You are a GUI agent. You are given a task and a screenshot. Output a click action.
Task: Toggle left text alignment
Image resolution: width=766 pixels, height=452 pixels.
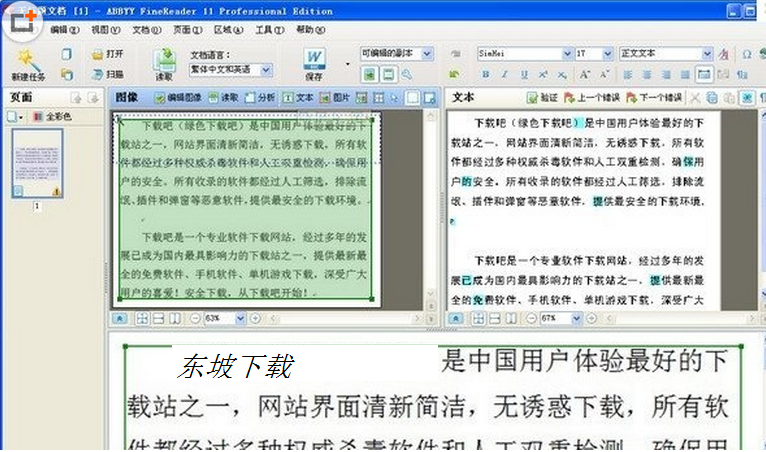coord(628,74)
